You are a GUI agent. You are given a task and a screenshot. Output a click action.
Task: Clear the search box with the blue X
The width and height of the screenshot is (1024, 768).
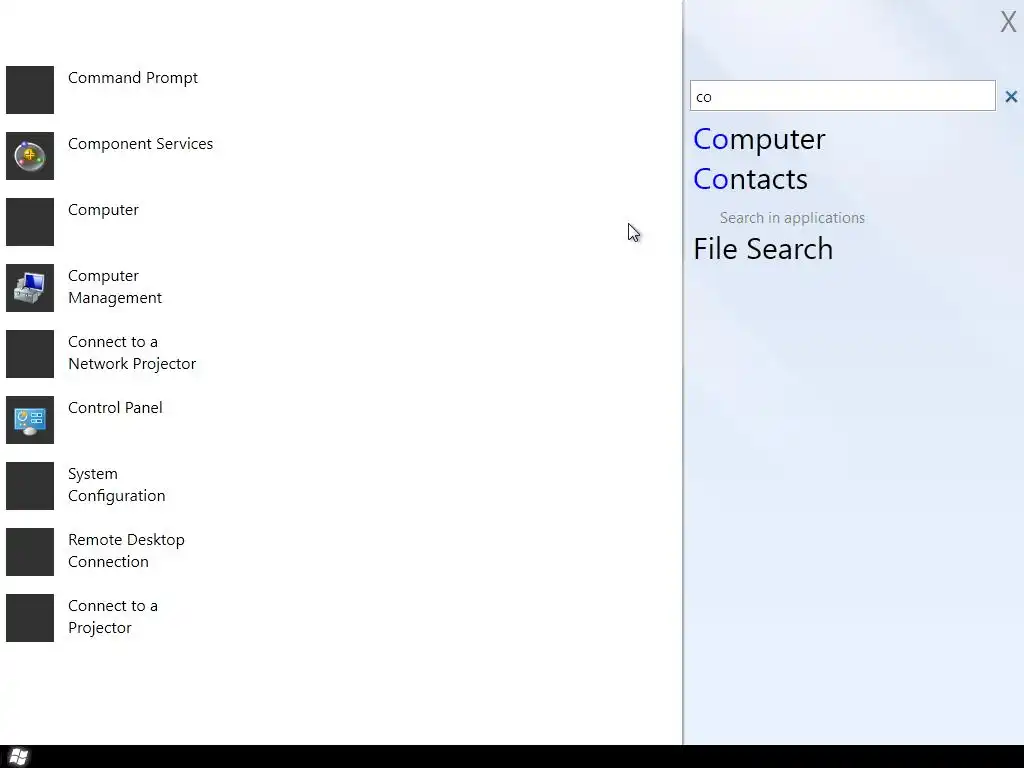(1011, 97)
